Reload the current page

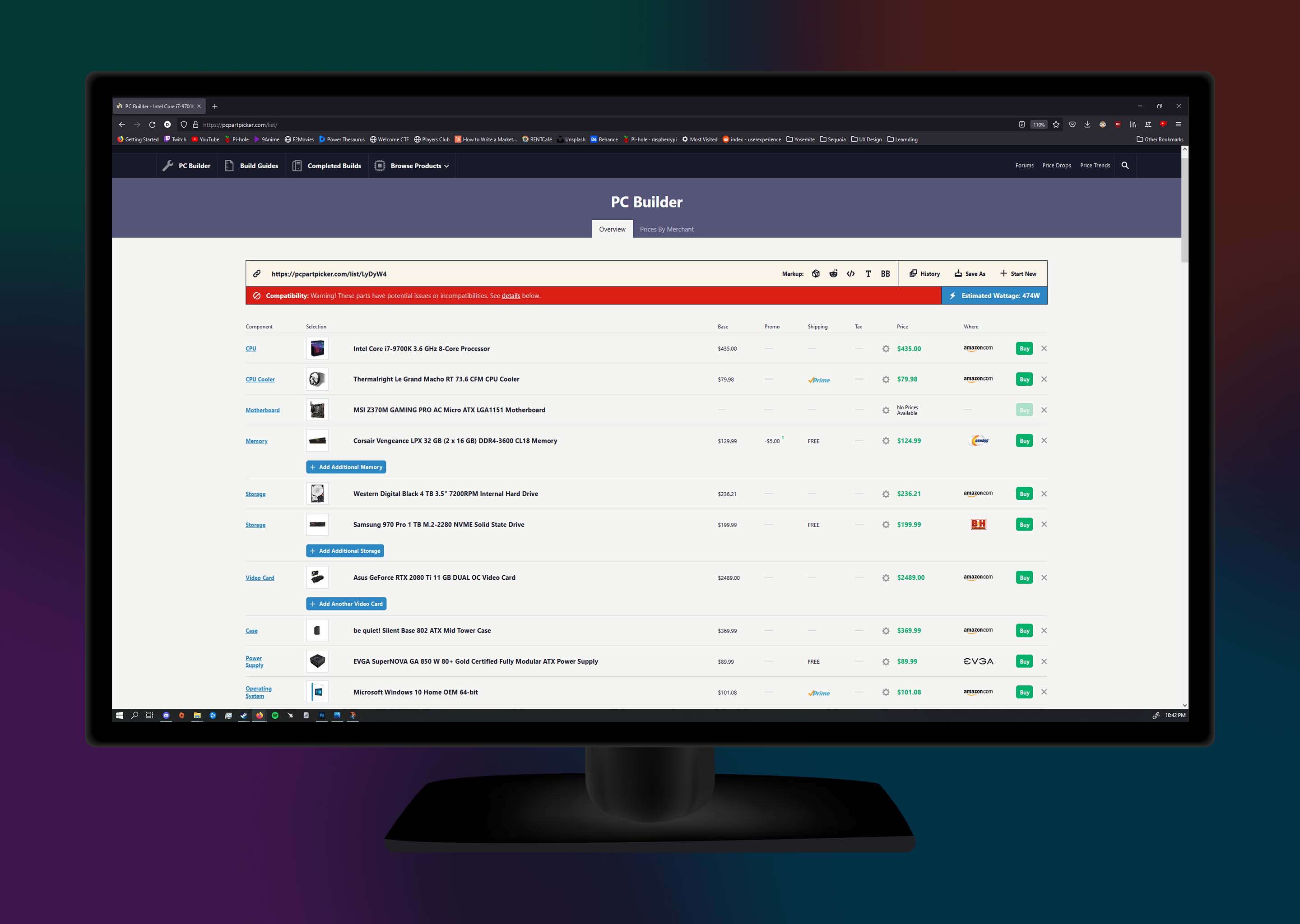click(x=152, y=125)
